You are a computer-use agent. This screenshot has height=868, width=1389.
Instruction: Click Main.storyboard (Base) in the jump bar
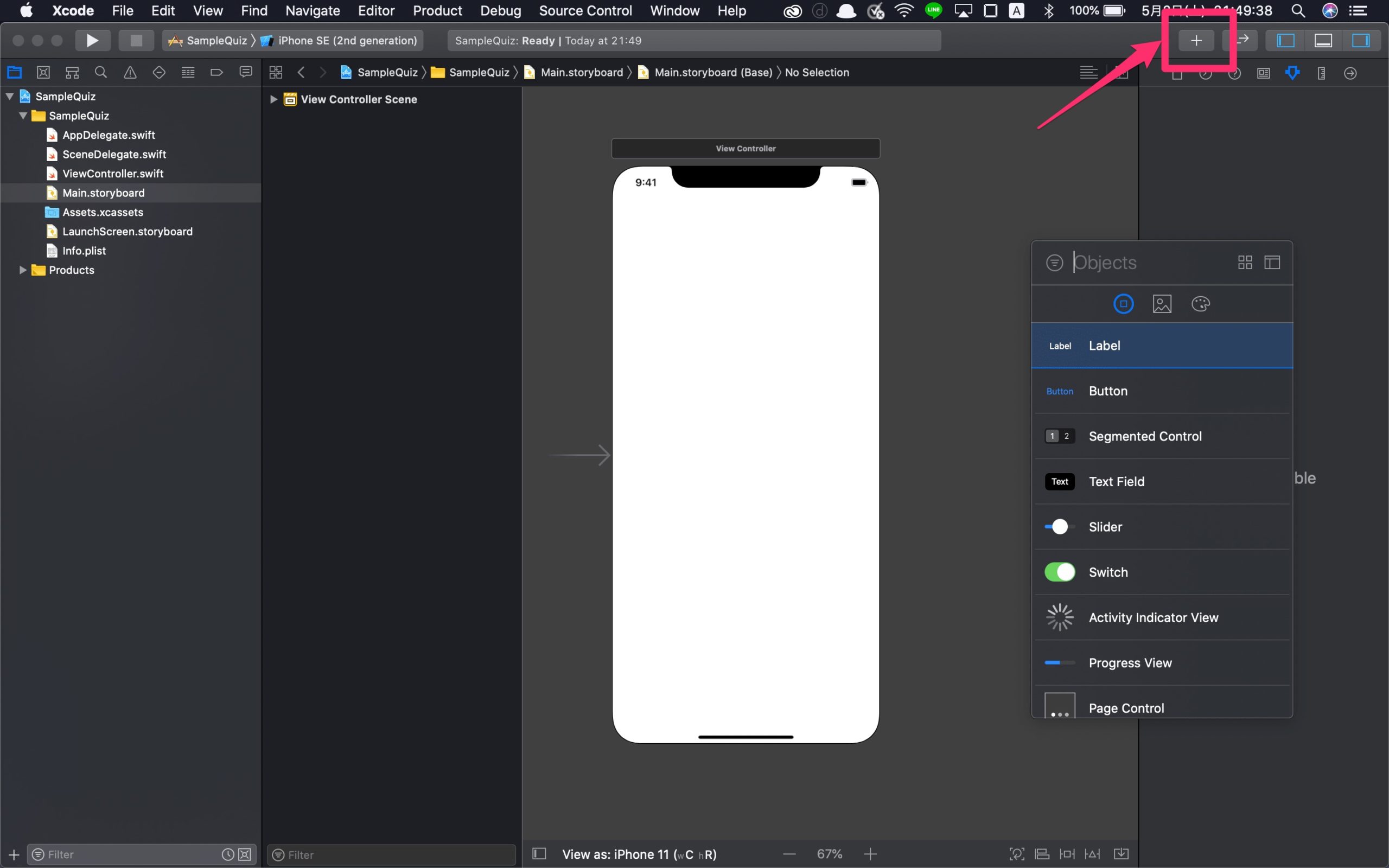click(x=713, y=72)
